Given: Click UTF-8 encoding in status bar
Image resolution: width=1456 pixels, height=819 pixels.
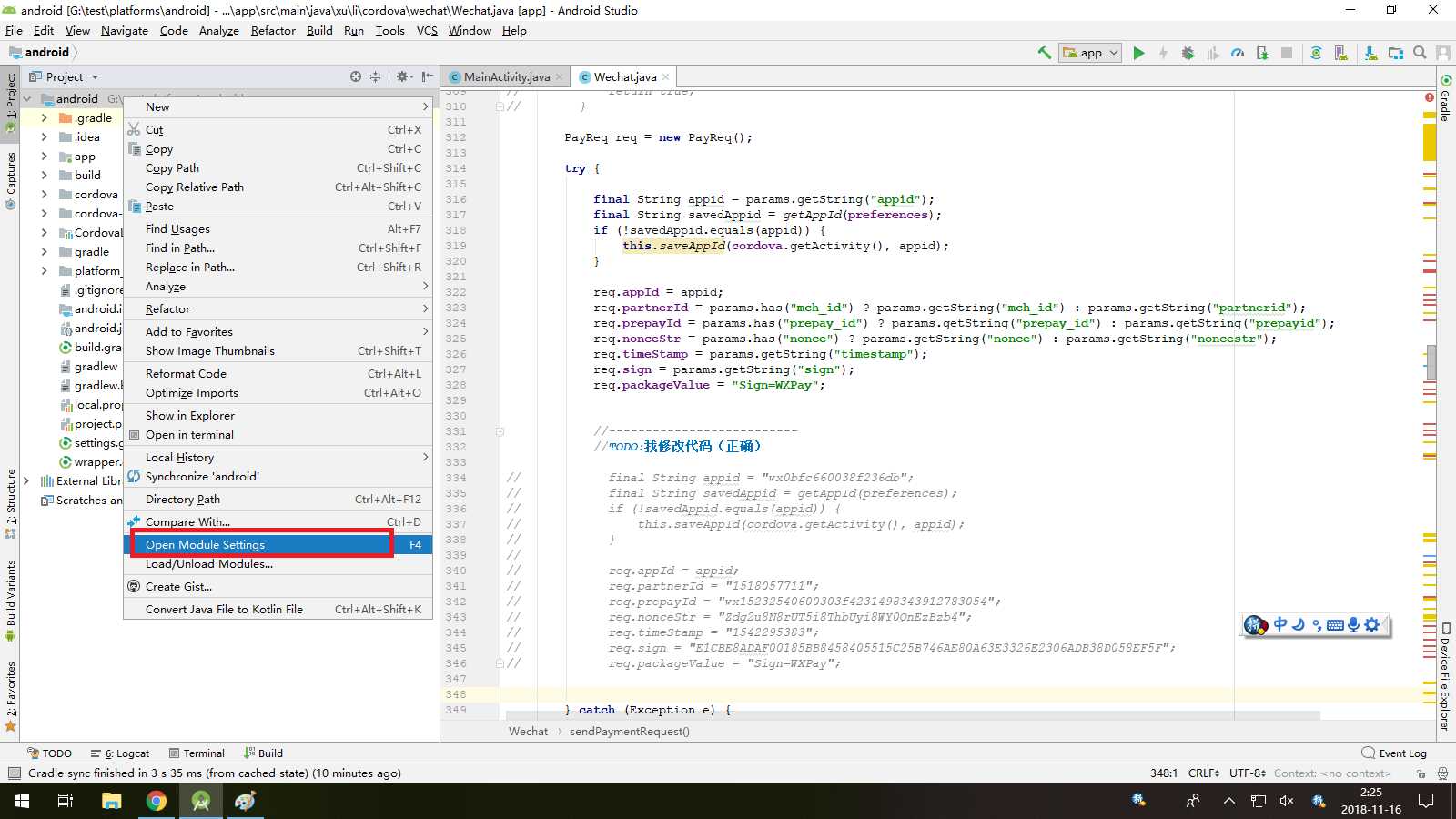Looking at the screenshot, I should pyautogui.click(x=1248, y=773).
